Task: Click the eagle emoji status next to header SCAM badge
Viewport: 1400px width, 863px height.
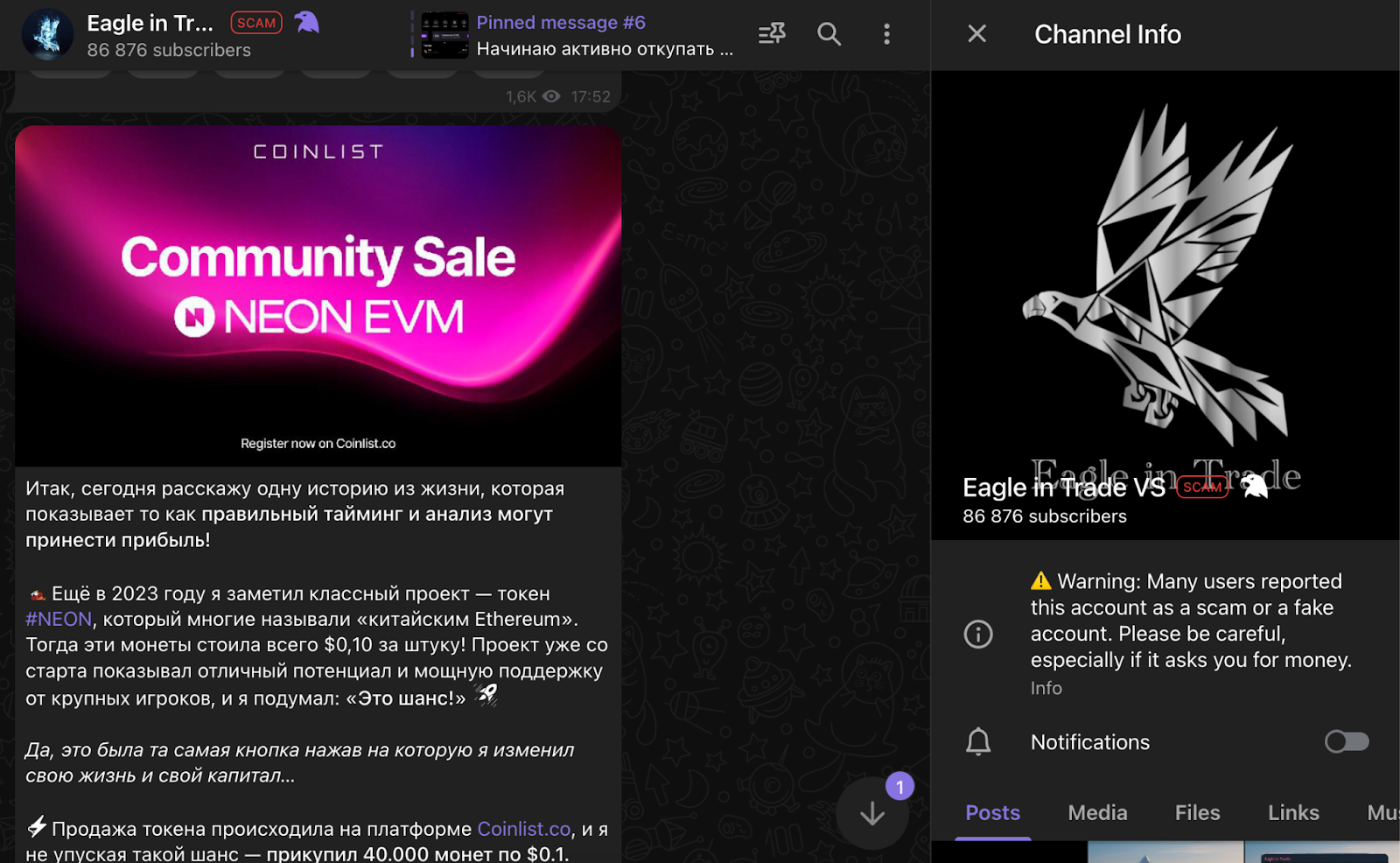Action: tap(306, 22)
